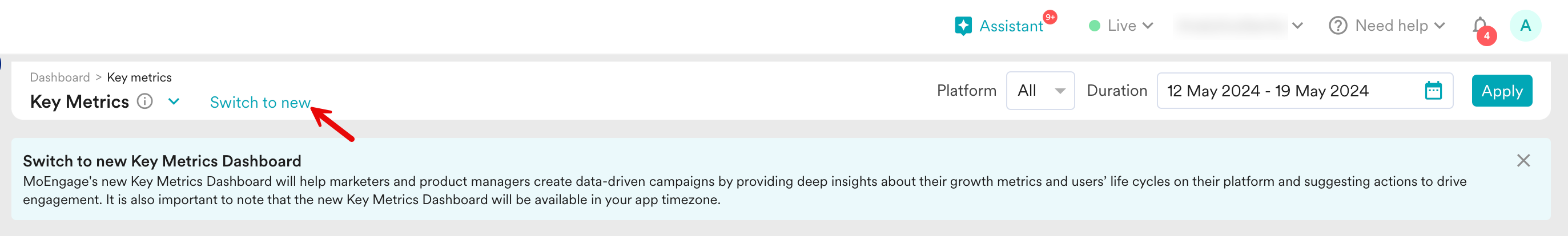
Task: Open the notifications bell
Action: pos(1479,26)
